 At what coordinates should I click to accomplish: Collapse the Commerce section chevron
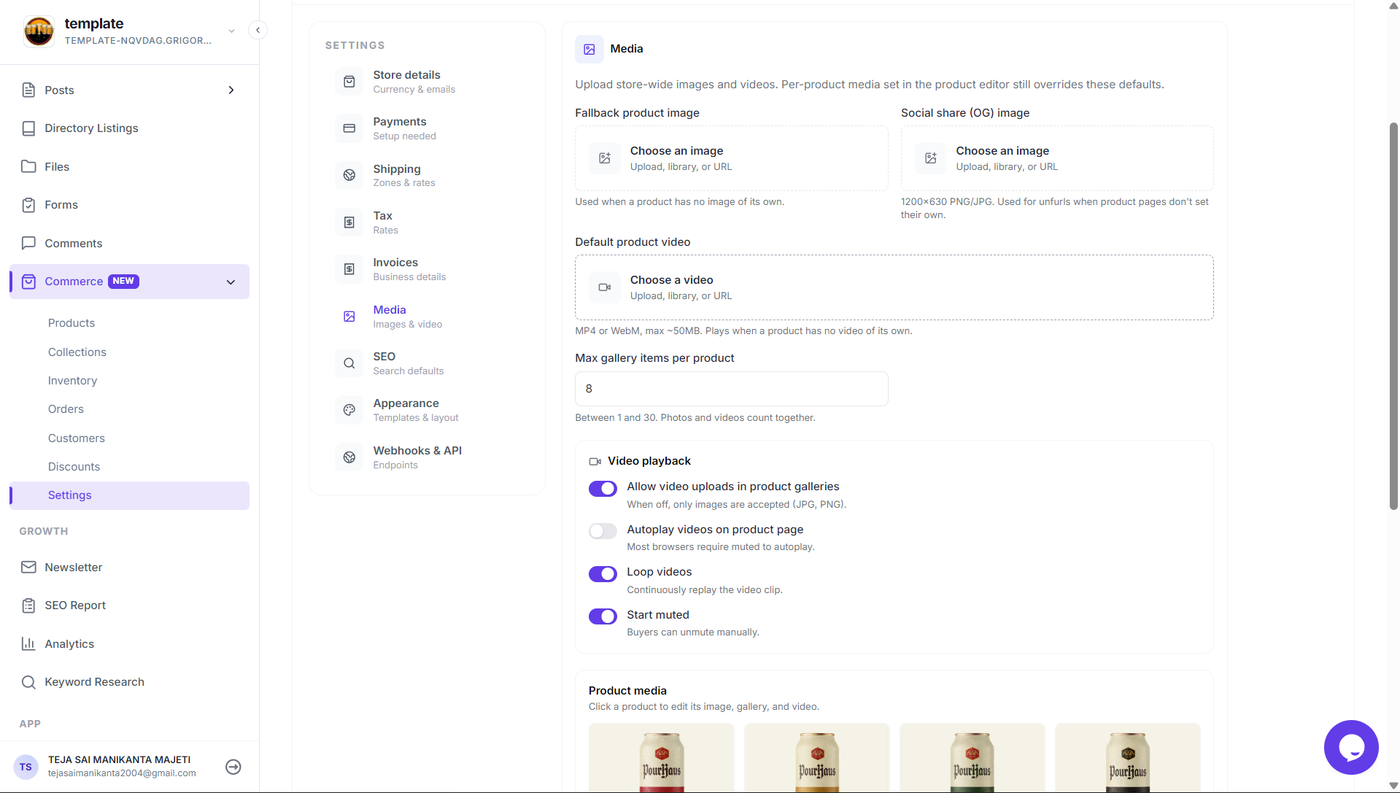[x=231, y=282]
